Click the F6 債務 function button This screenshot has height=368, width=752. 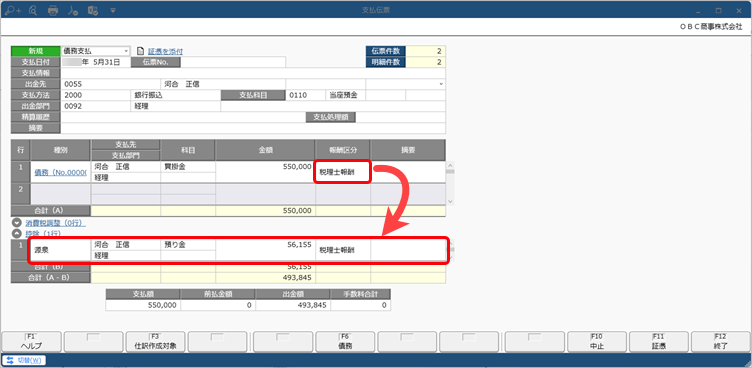coord(345,342)
